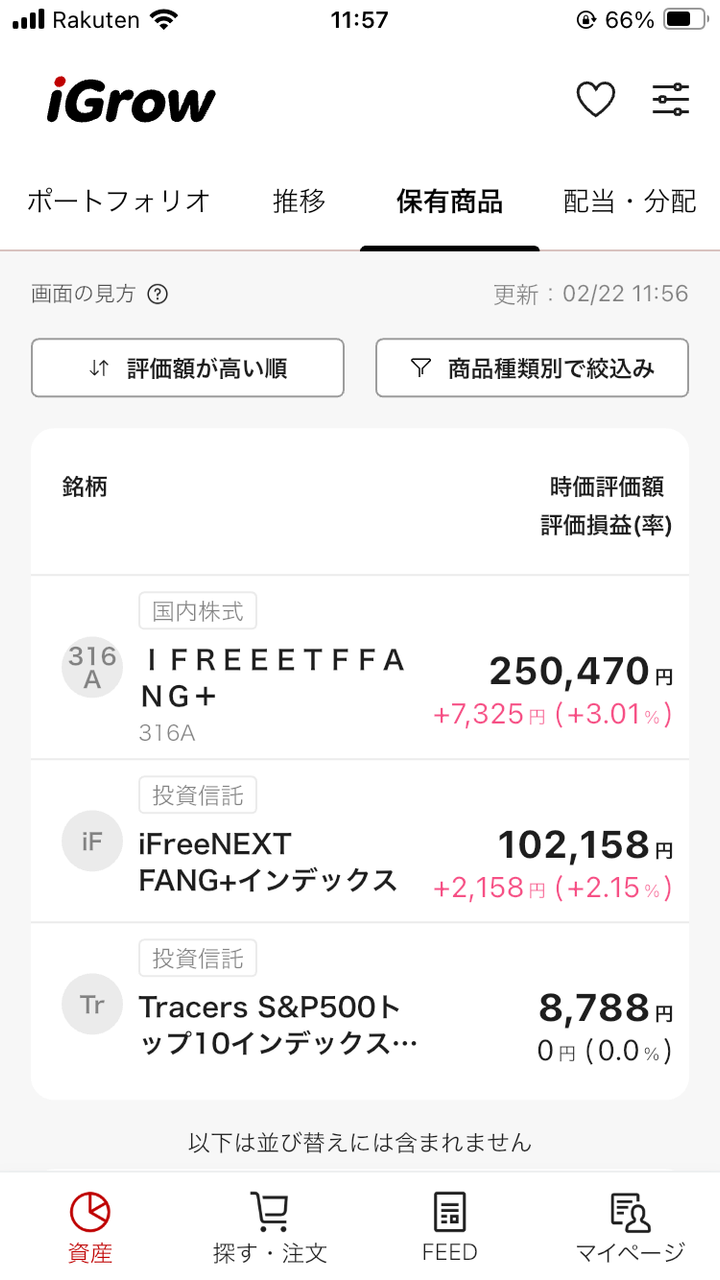Tap the heart favorites icon

point(595,99)
